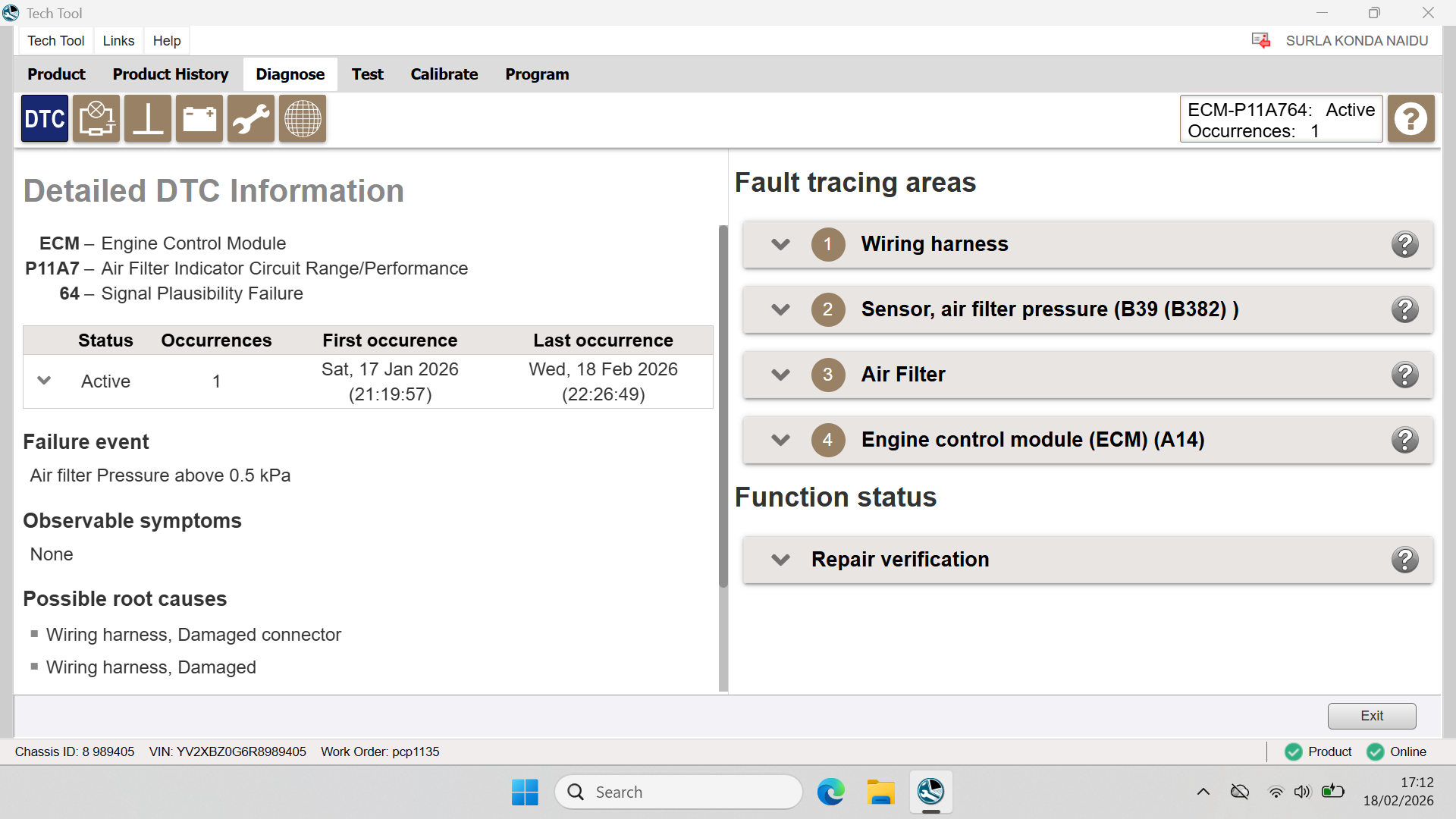Open Microsoft Edge from the taskbar
The image size is (1456, 819).
point(830,792)
